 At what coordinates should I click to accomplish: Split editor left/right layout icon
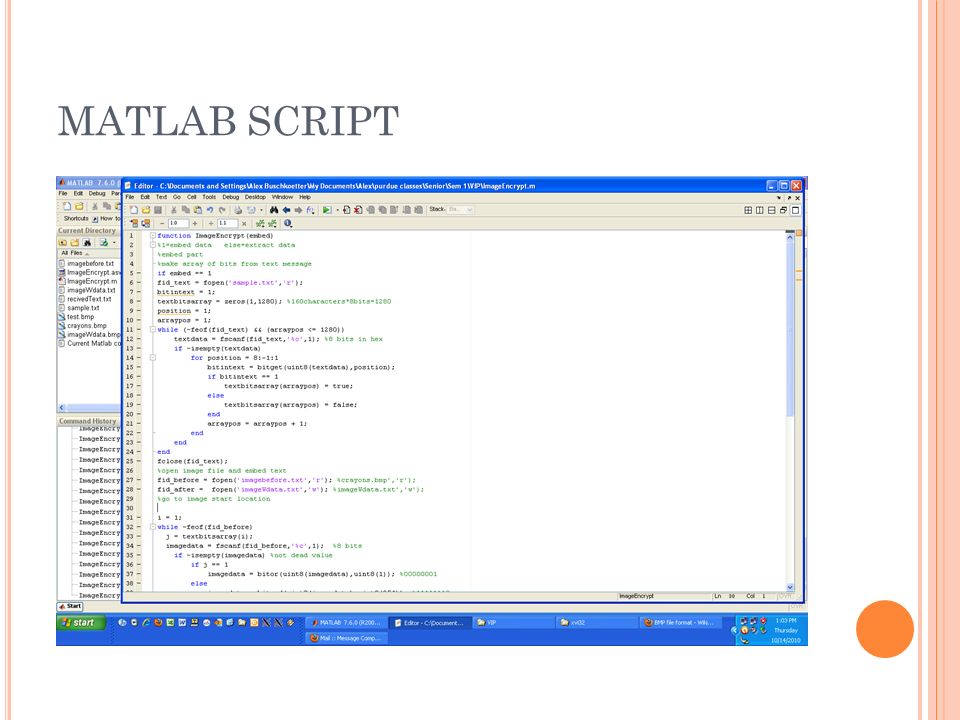[x=760, y=210]
